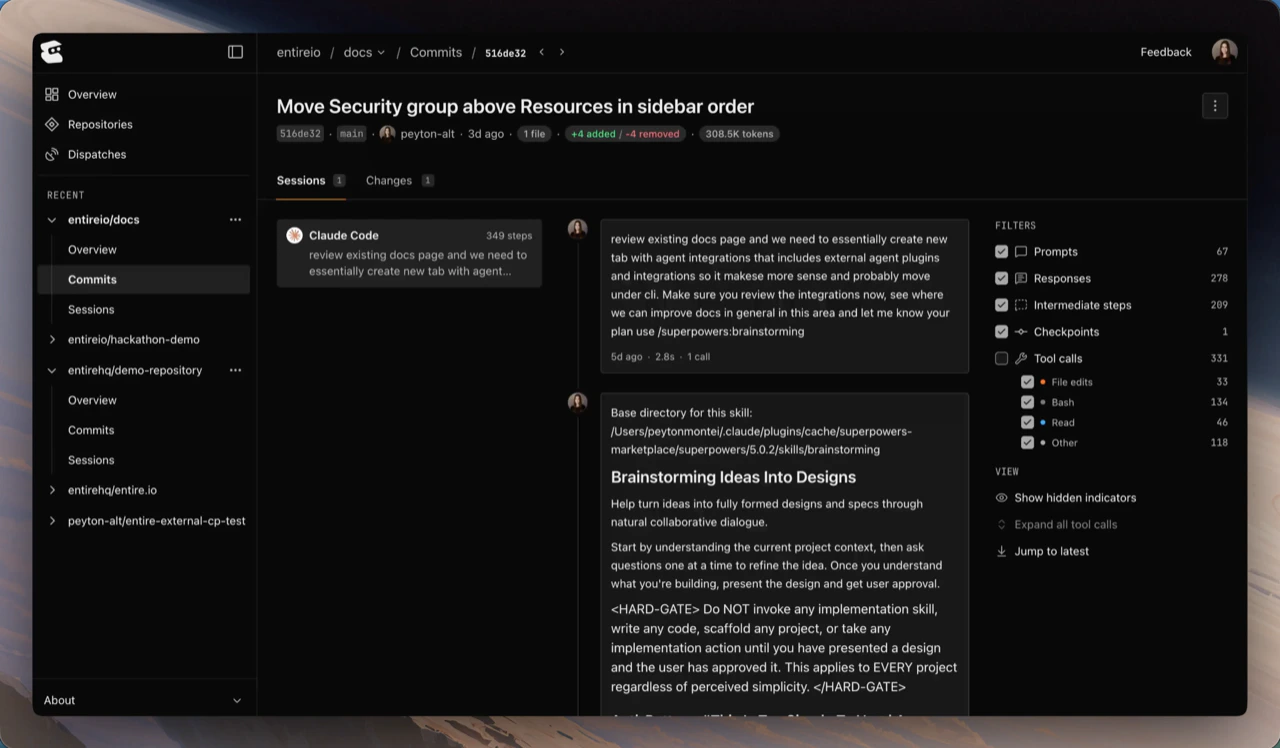Open Commits under entirehq/demo-repository

tap(91, 430)
